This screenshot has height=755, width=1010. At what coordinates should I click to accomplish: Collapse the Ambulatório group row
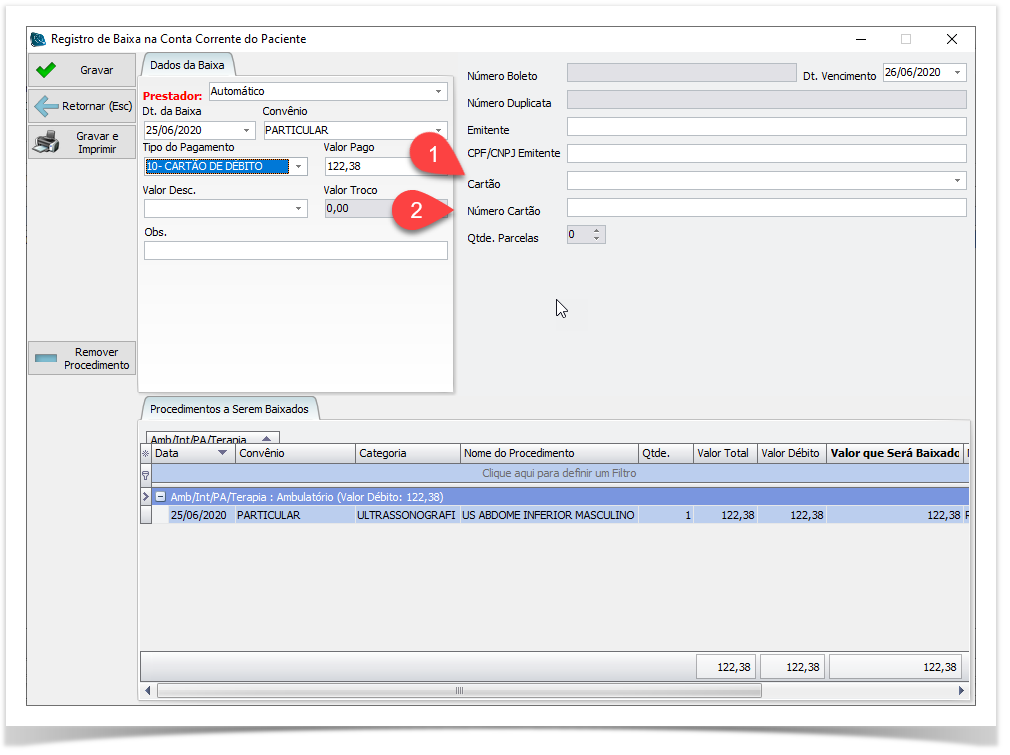point(159,496)
